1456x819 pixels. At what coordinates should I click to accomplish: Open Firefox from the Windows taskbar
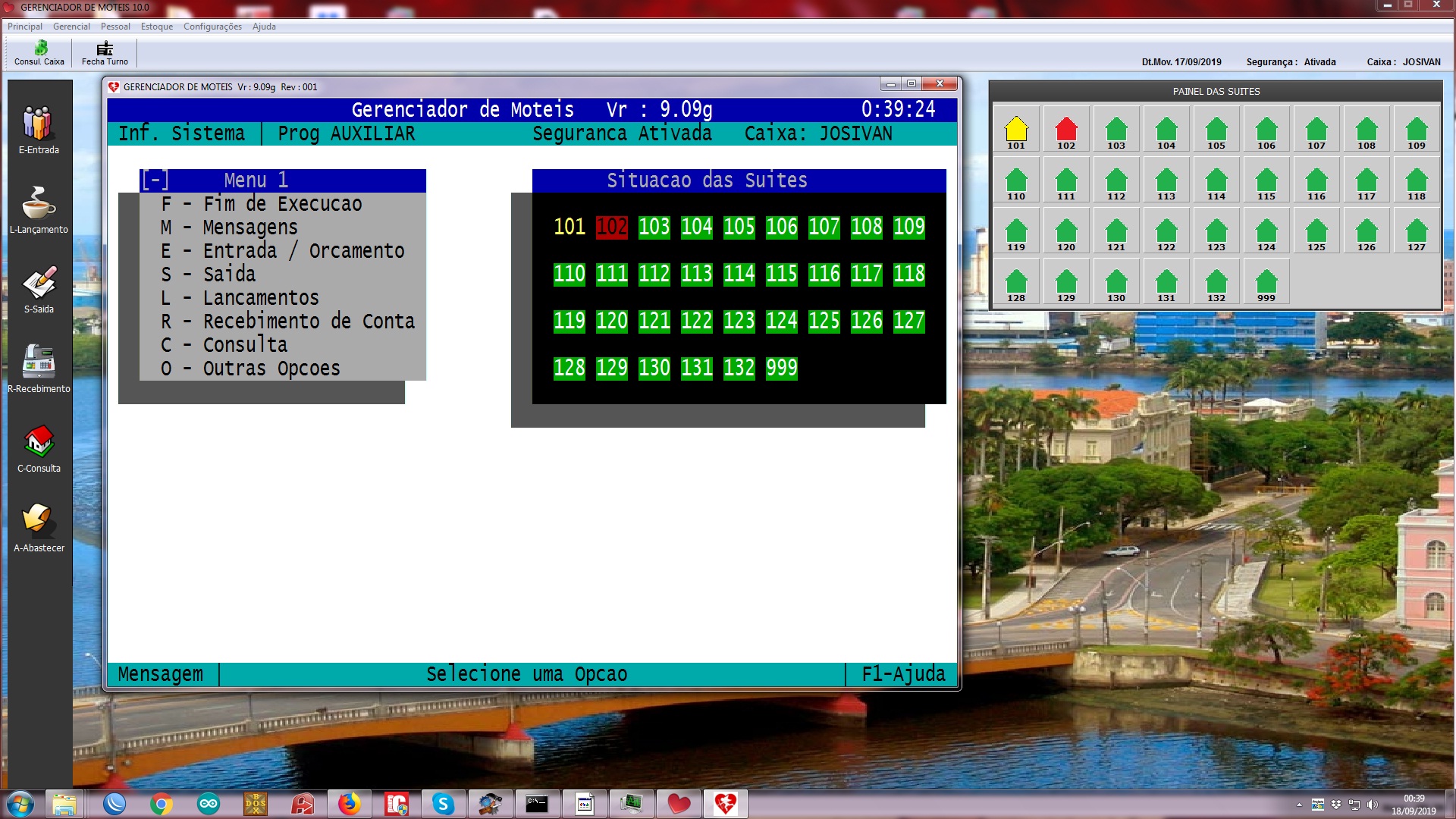(349, 803)
